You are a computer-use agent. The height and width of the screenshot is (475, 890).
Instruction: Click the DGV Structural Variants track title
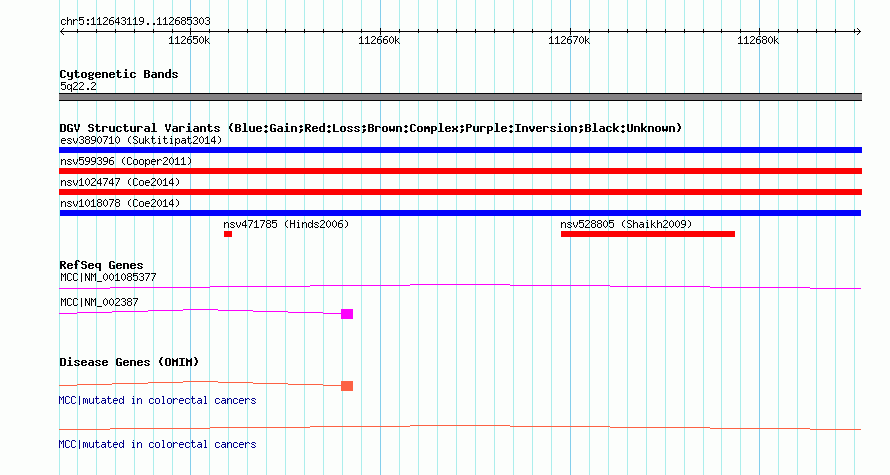[x=371, y=128]
